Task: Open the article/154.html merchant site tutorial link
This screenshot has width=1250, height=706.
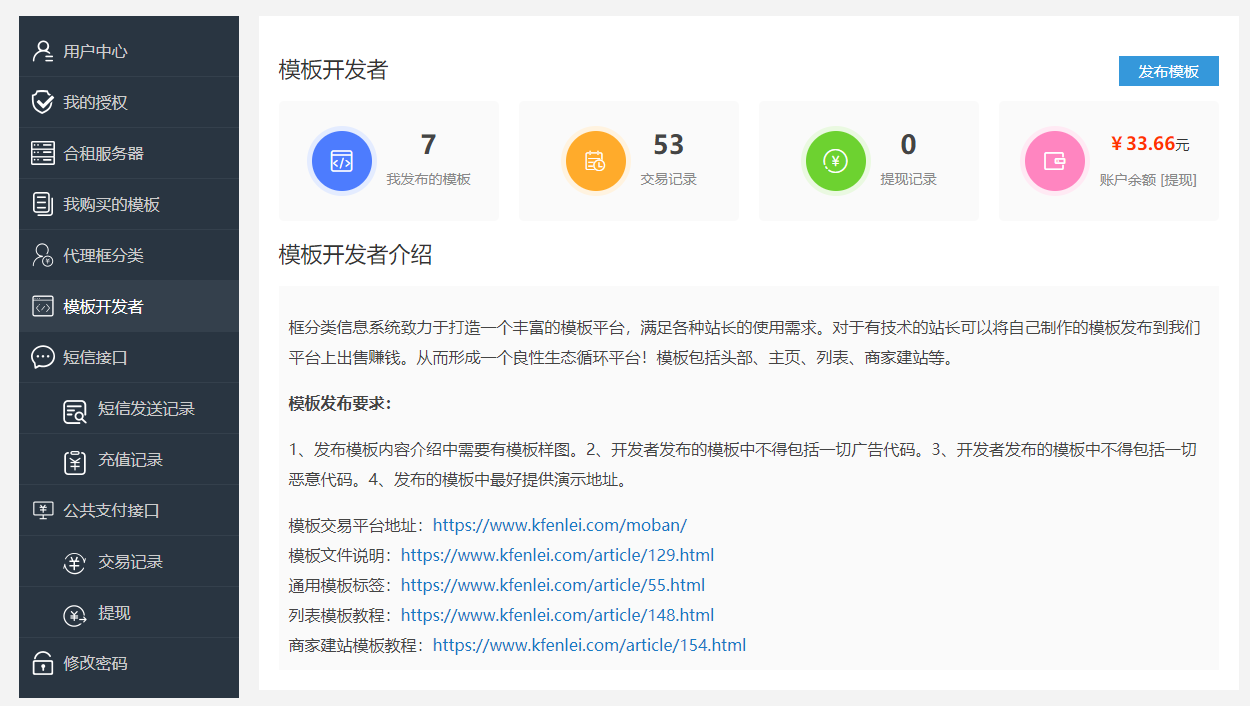Action: pos(589,645)
